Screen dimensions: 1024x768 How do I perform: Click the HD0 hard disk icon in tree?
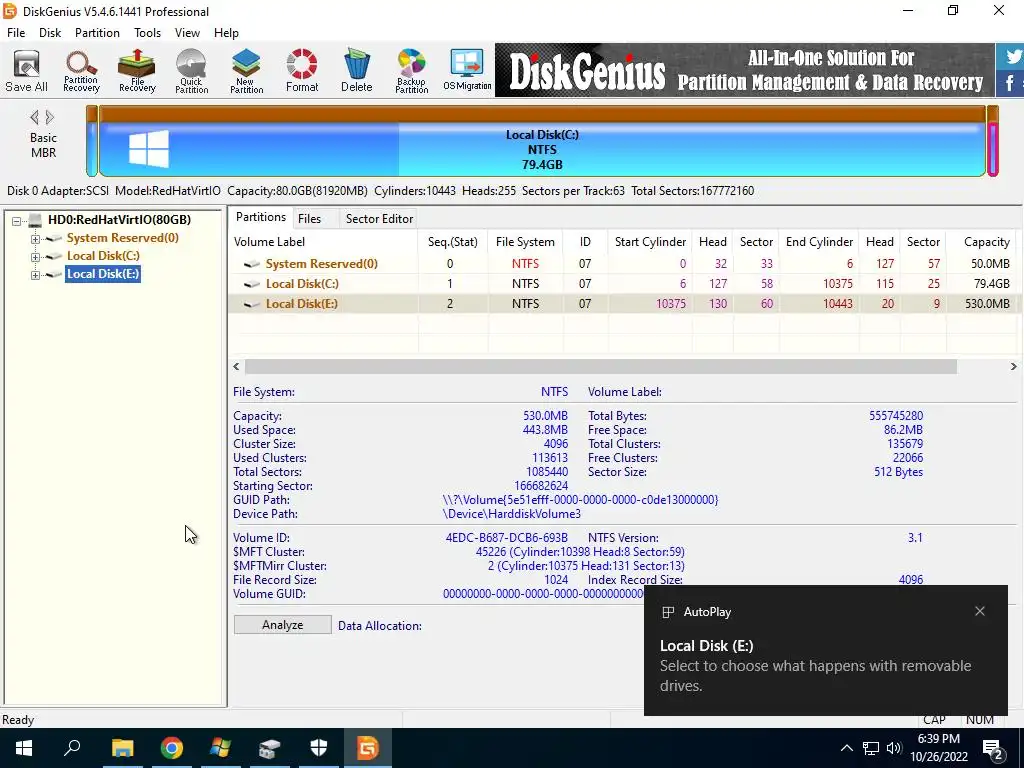pos(35,220)
